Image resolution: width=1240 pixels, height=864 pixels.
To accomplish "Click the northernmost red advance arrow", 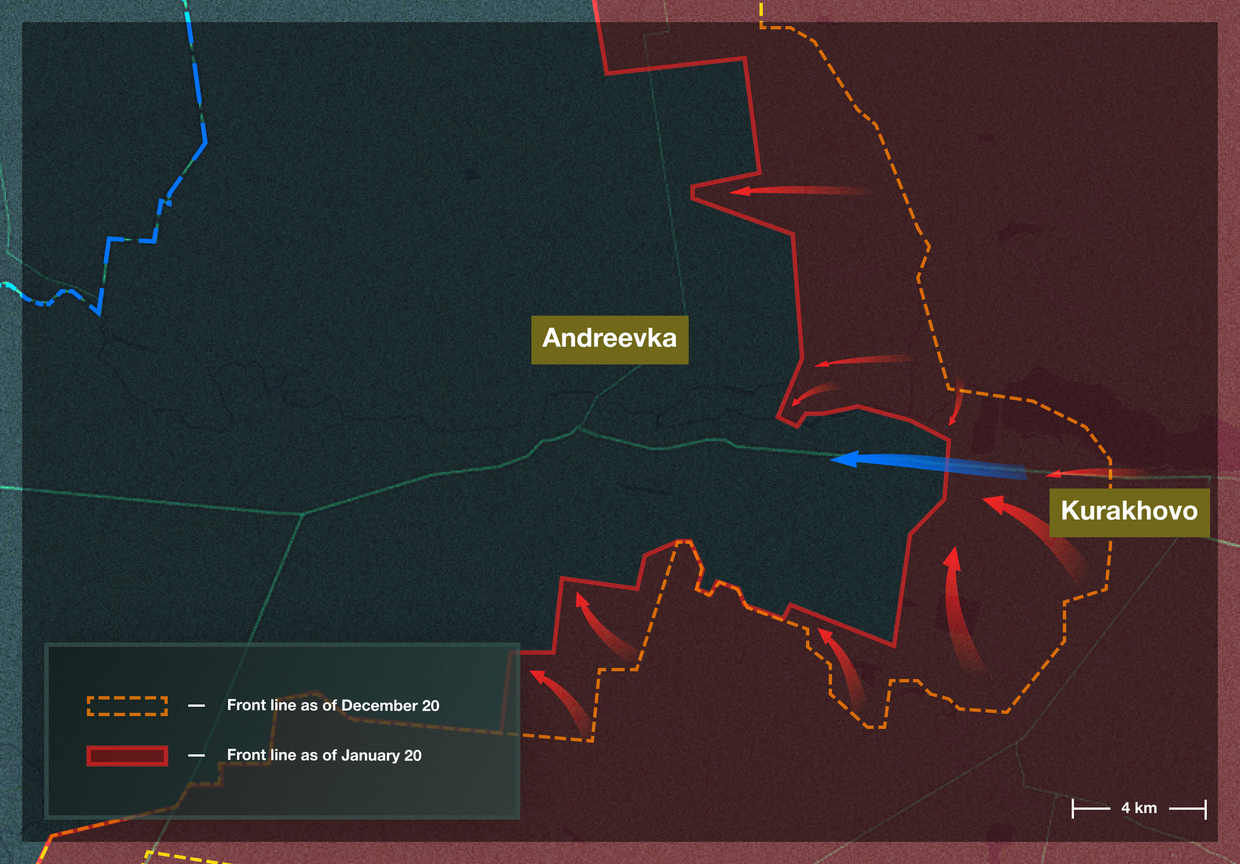I will pyautogui.click(x=795, y=190).
